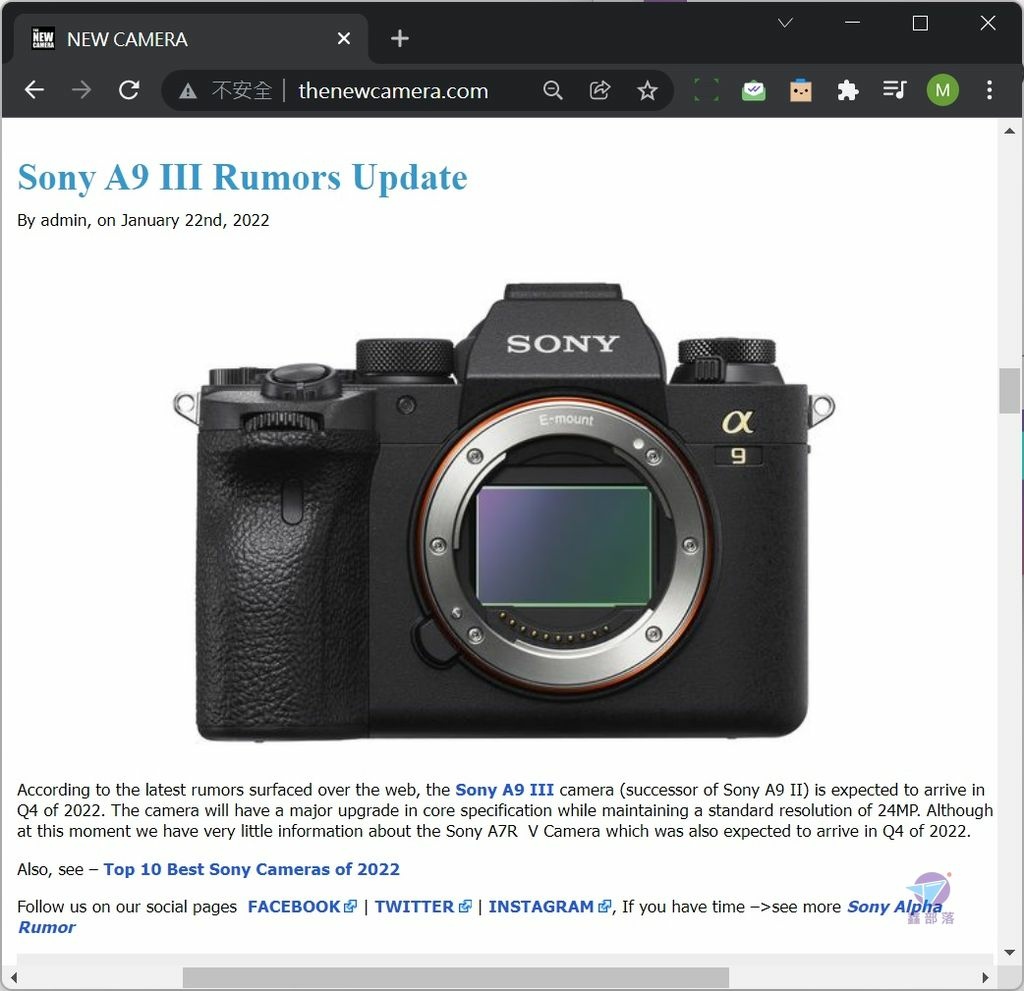Open the Sony A9 III Rumors Update headline

coord(242,177)
